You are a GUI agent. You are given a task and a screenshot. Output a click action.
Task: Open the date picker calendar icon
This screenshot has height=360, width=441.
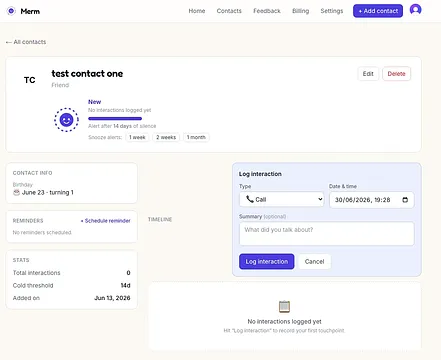coord(405,200)
